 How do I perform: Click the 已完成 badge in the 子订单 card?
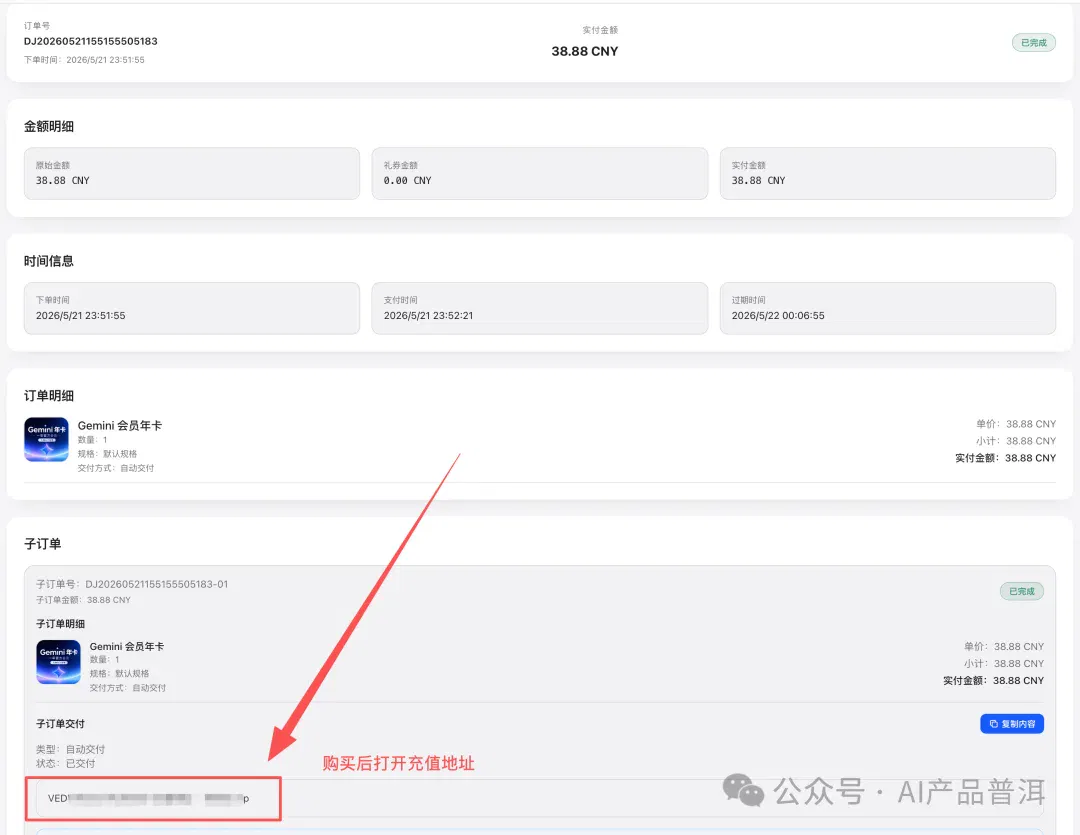(x=1021, y=591)
